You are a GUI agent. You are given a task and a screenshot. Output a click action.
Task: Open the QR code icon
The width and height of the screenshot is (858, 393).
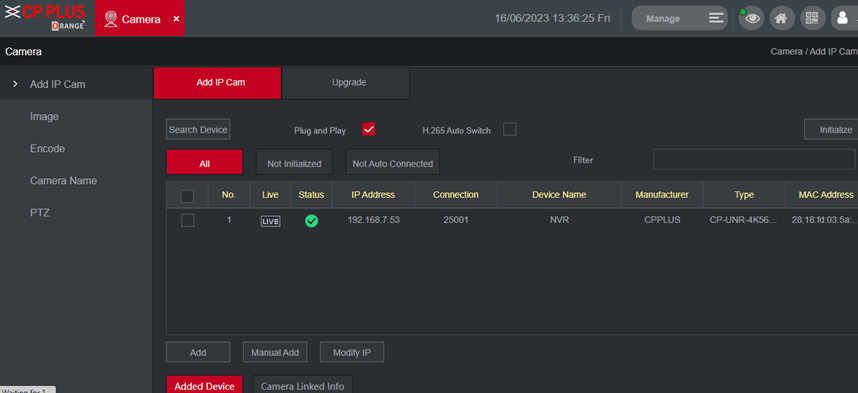(x=813, y=18)
